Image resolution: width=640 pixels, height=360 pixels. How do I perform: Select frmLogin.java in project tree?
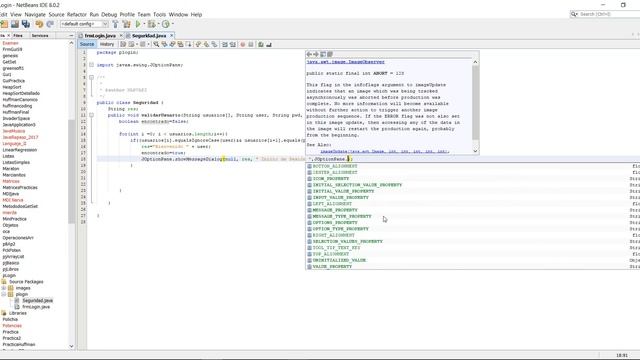click(x=36, y=307)
